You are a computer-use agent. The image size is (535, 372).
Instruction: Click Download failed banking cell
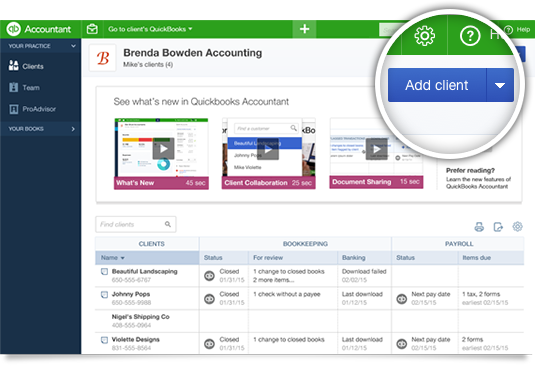coord(364,275)
